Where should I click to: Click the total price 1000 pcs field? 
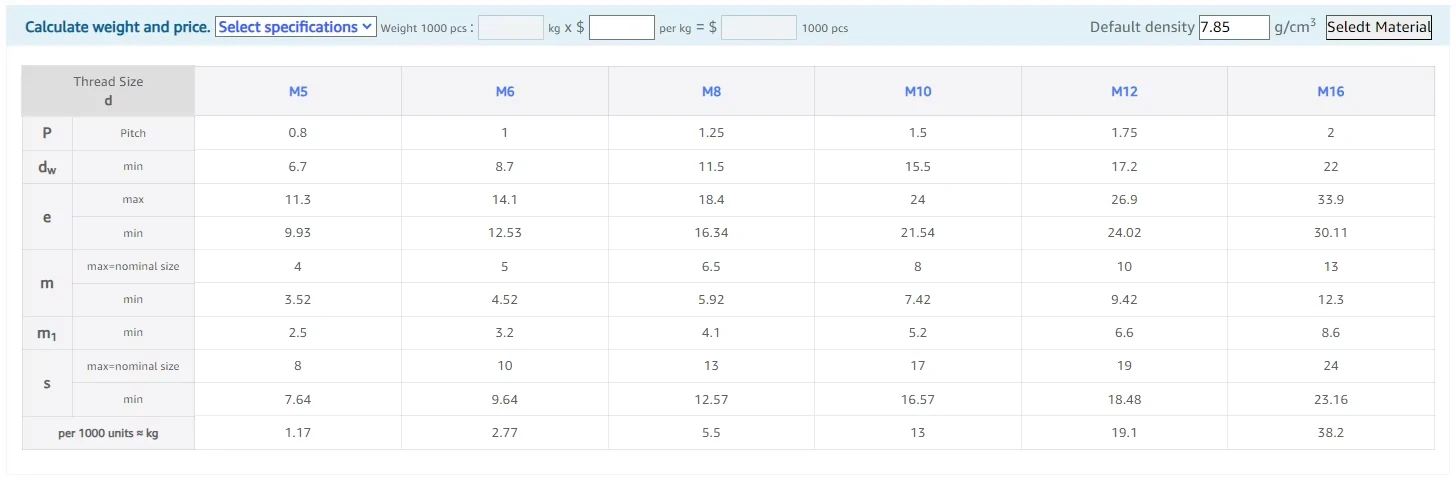(x=759, y=28)
